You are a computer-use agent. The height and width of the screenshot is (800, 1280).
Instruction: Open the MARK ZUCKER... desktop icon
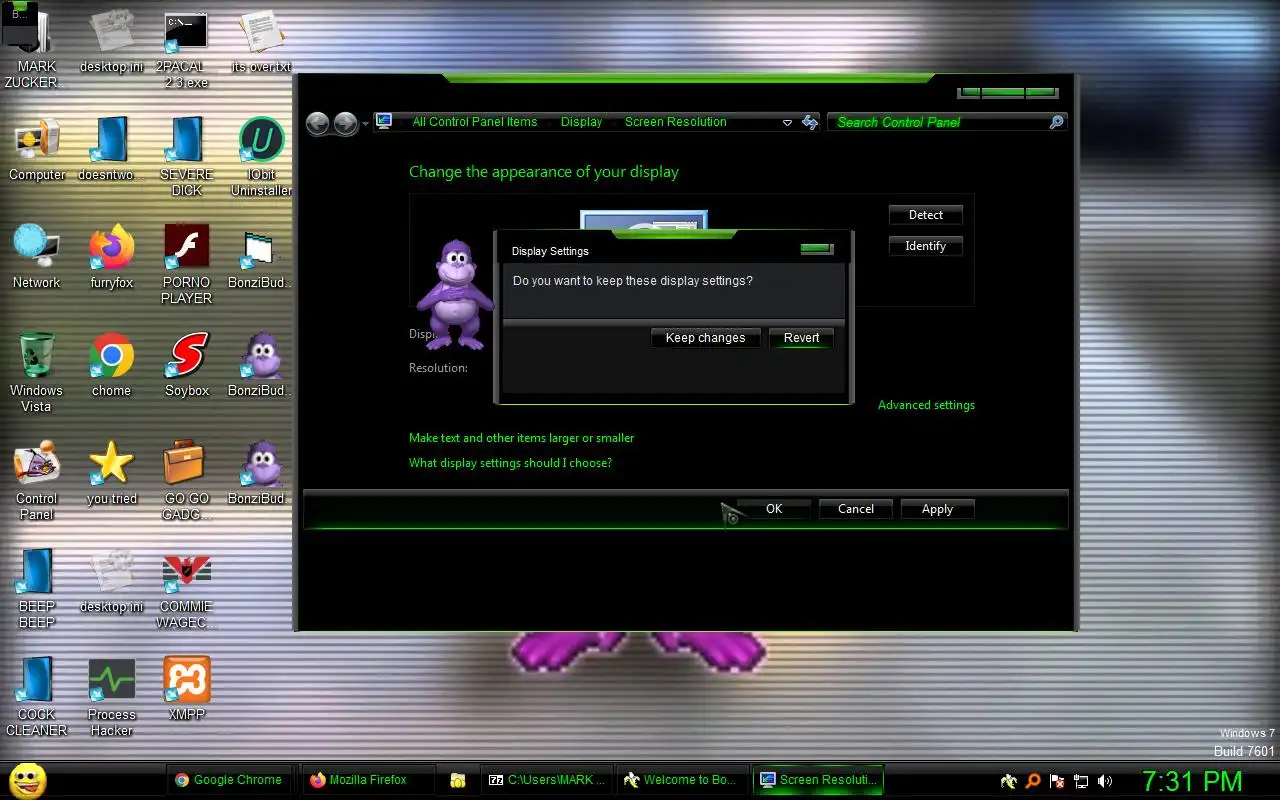point(37,48)
